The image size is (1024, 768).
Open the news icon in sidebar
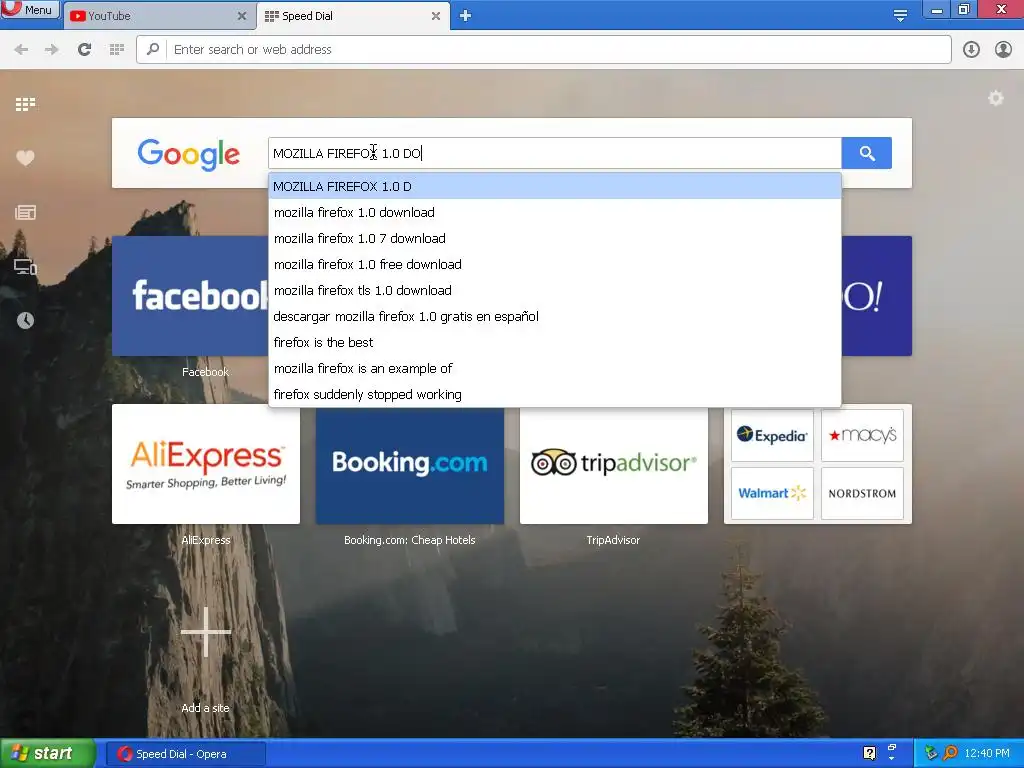coord(25,212)
